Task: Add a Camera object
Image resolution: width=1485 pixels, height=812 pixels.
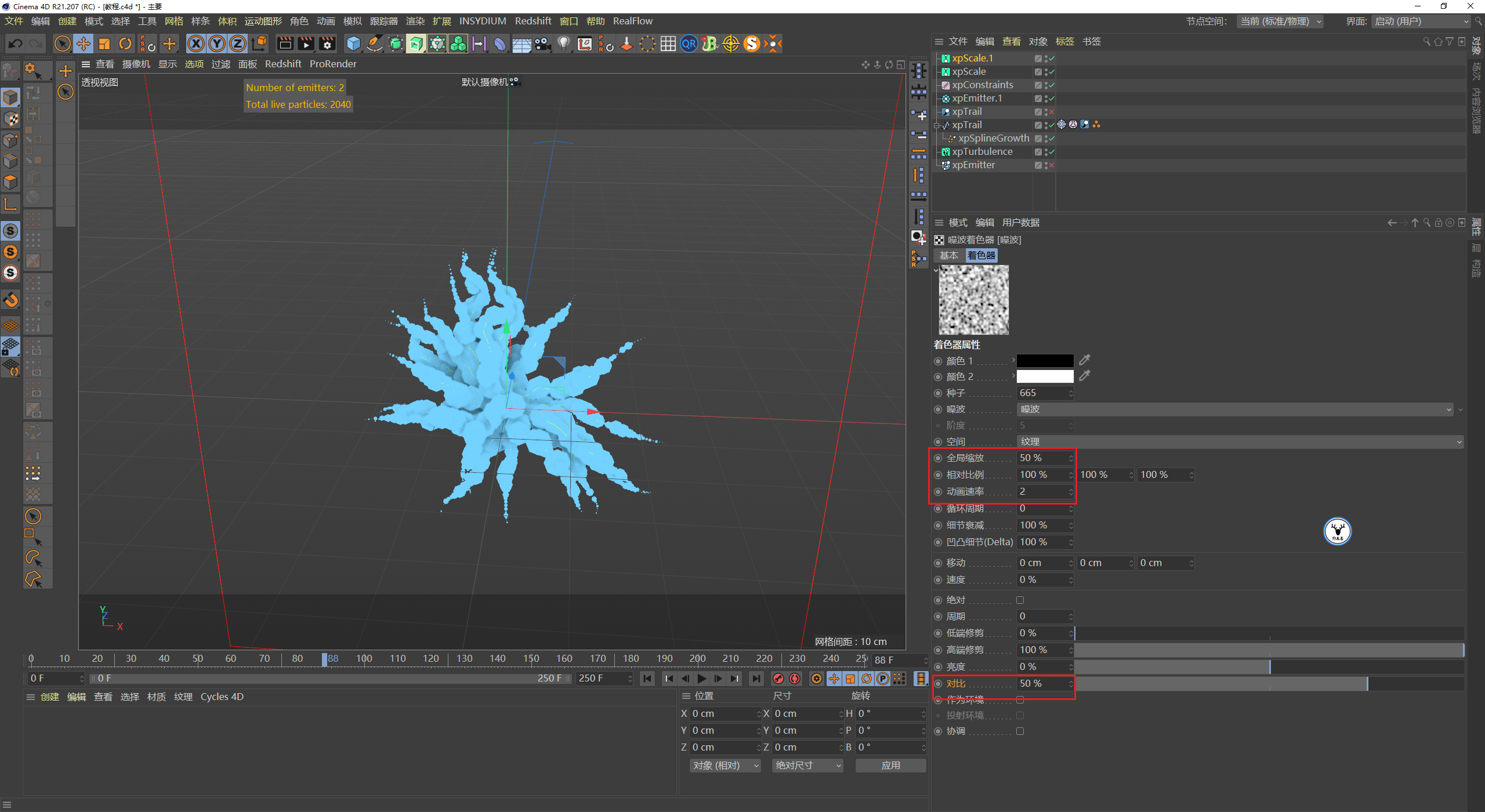Action: [543, 43]
